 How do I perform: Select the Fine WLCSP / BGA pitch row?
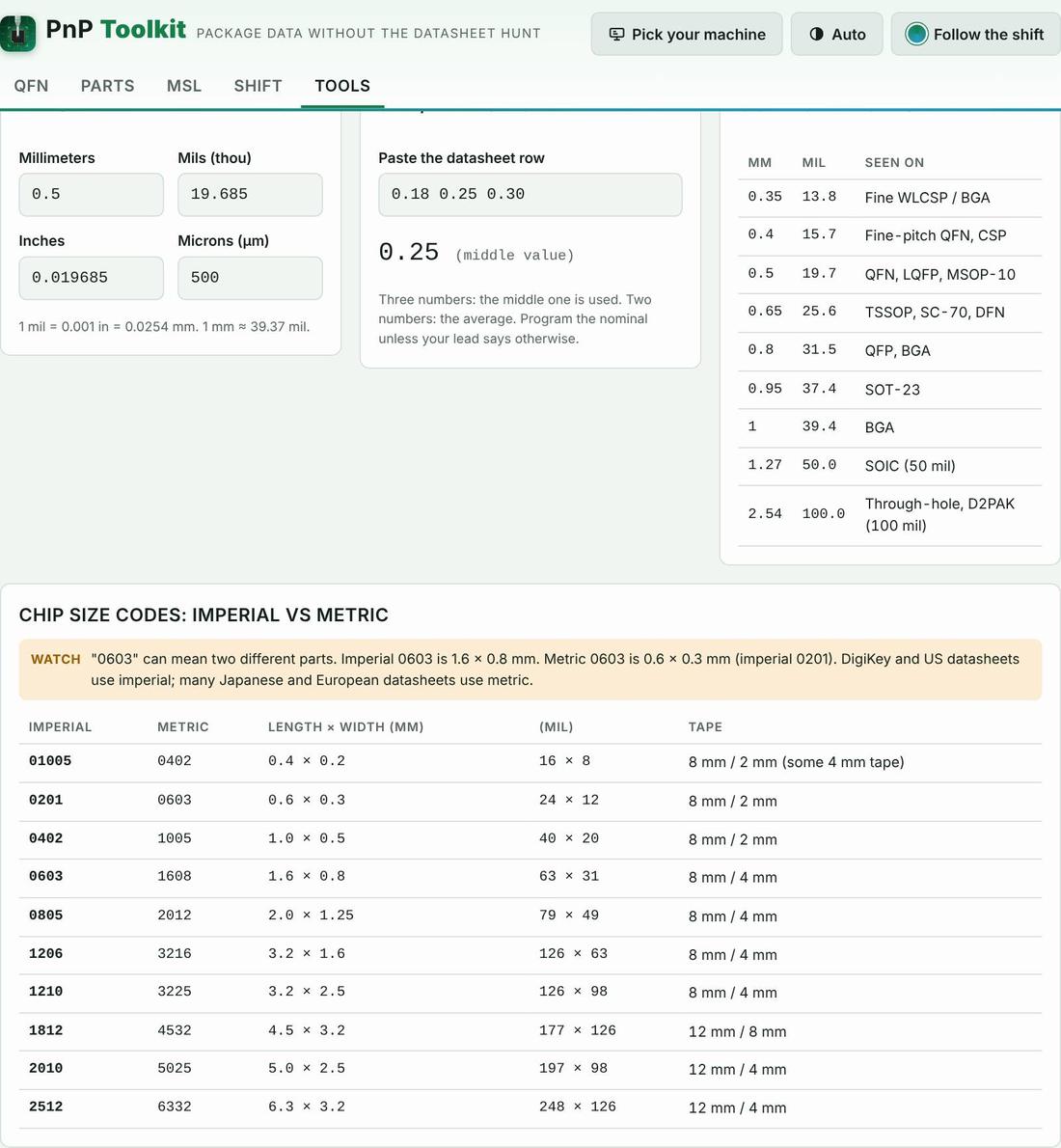pos(889,198)
